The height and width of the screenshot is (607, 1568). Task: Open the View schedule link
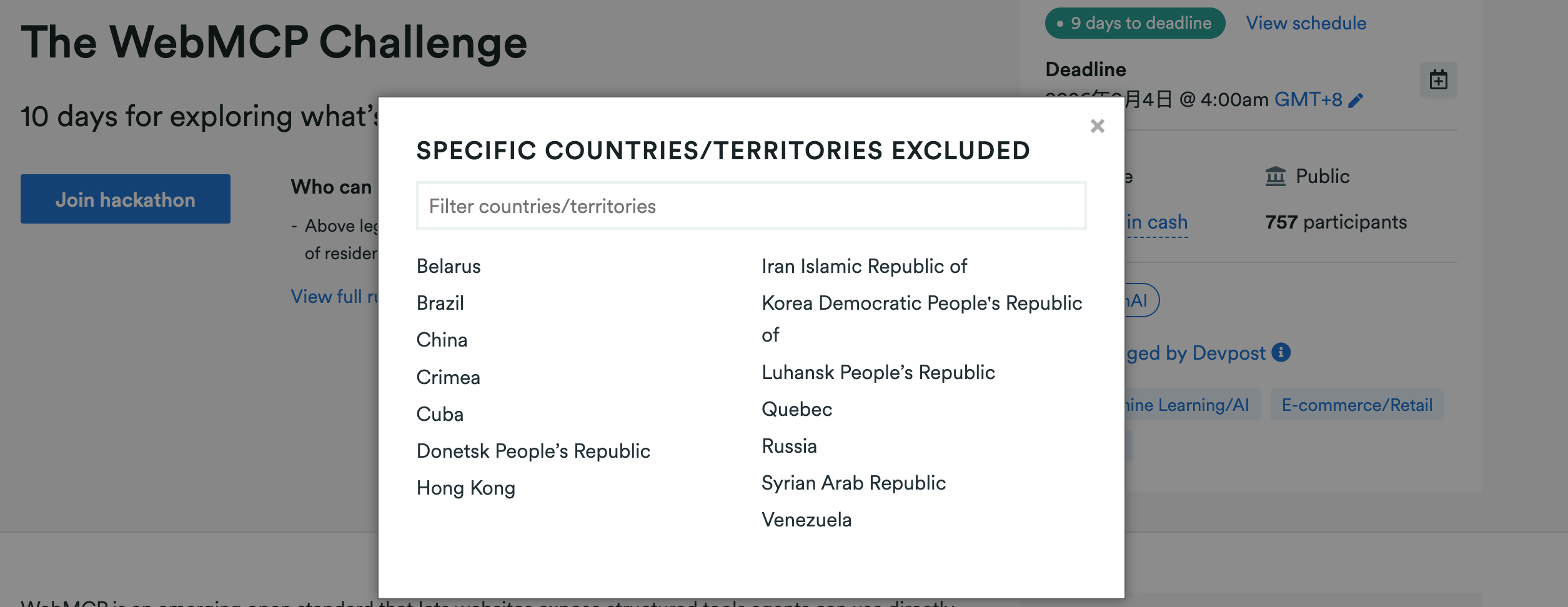click(x=1306, y=23)
